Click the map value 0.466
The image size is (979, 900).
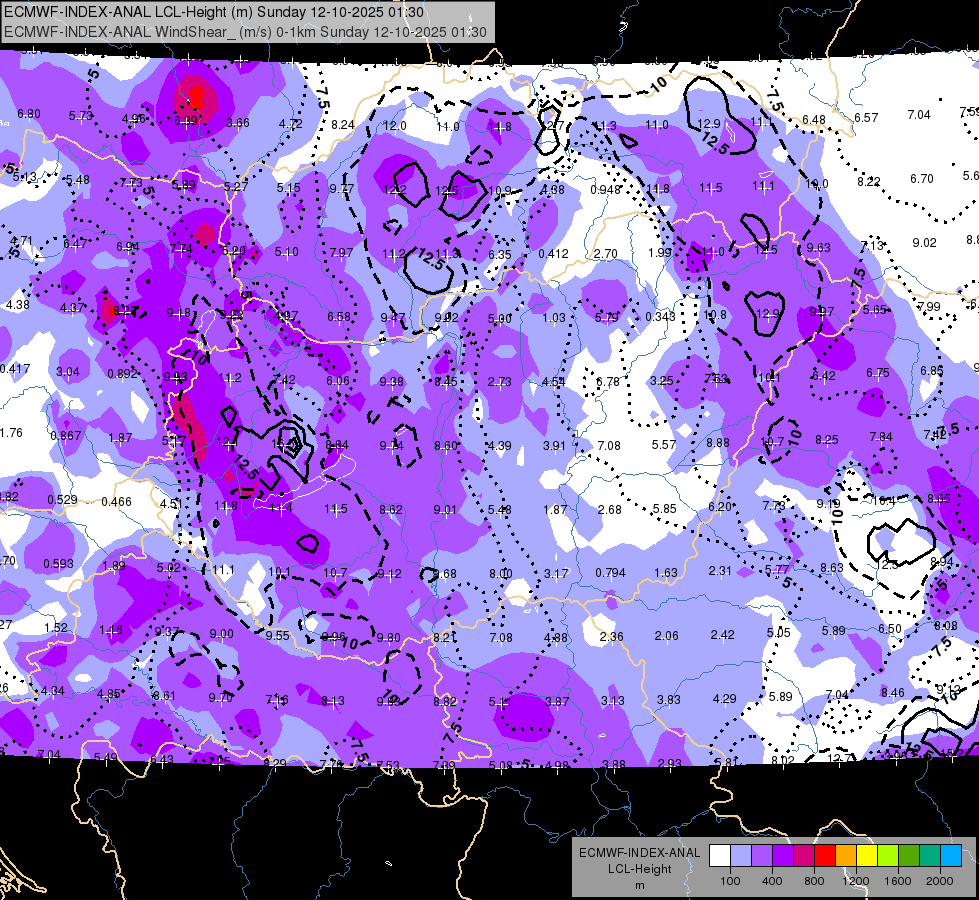click(x=116, y=502)
